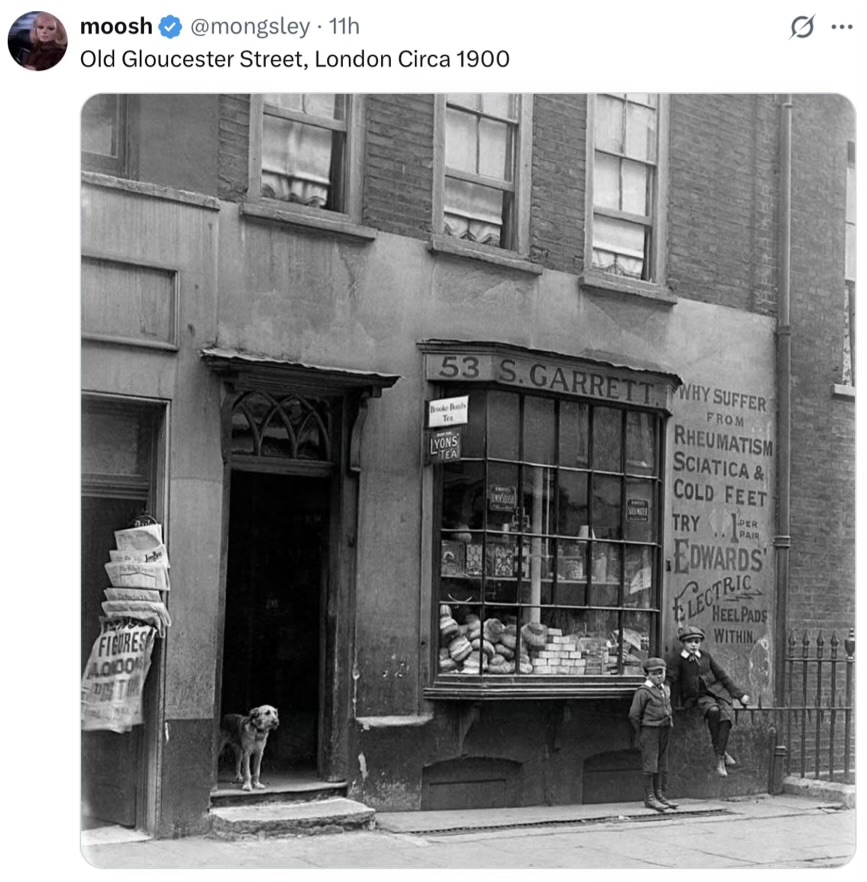Click the number 53 on the shopfront
The width and height of the screenshot is (867, 882).
click(x=459, y=368)
